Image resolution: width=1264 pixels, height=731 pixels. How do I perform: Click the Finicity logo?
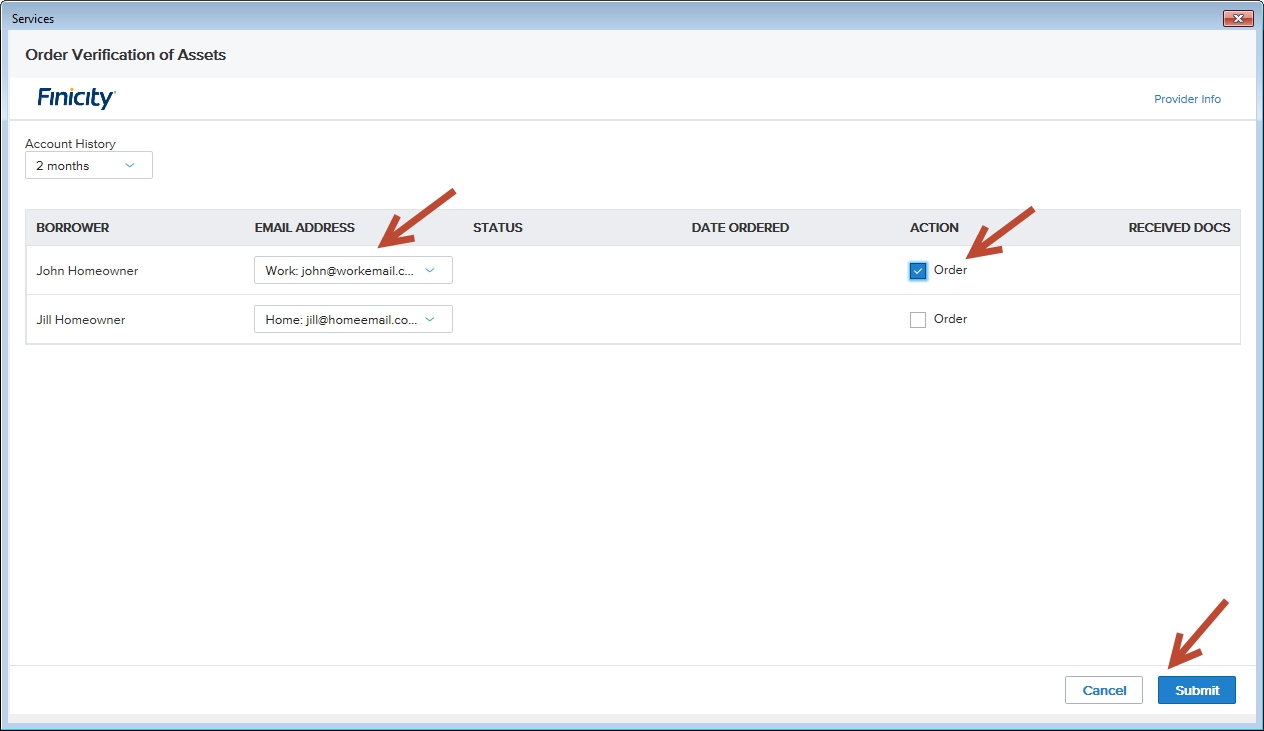76,98
